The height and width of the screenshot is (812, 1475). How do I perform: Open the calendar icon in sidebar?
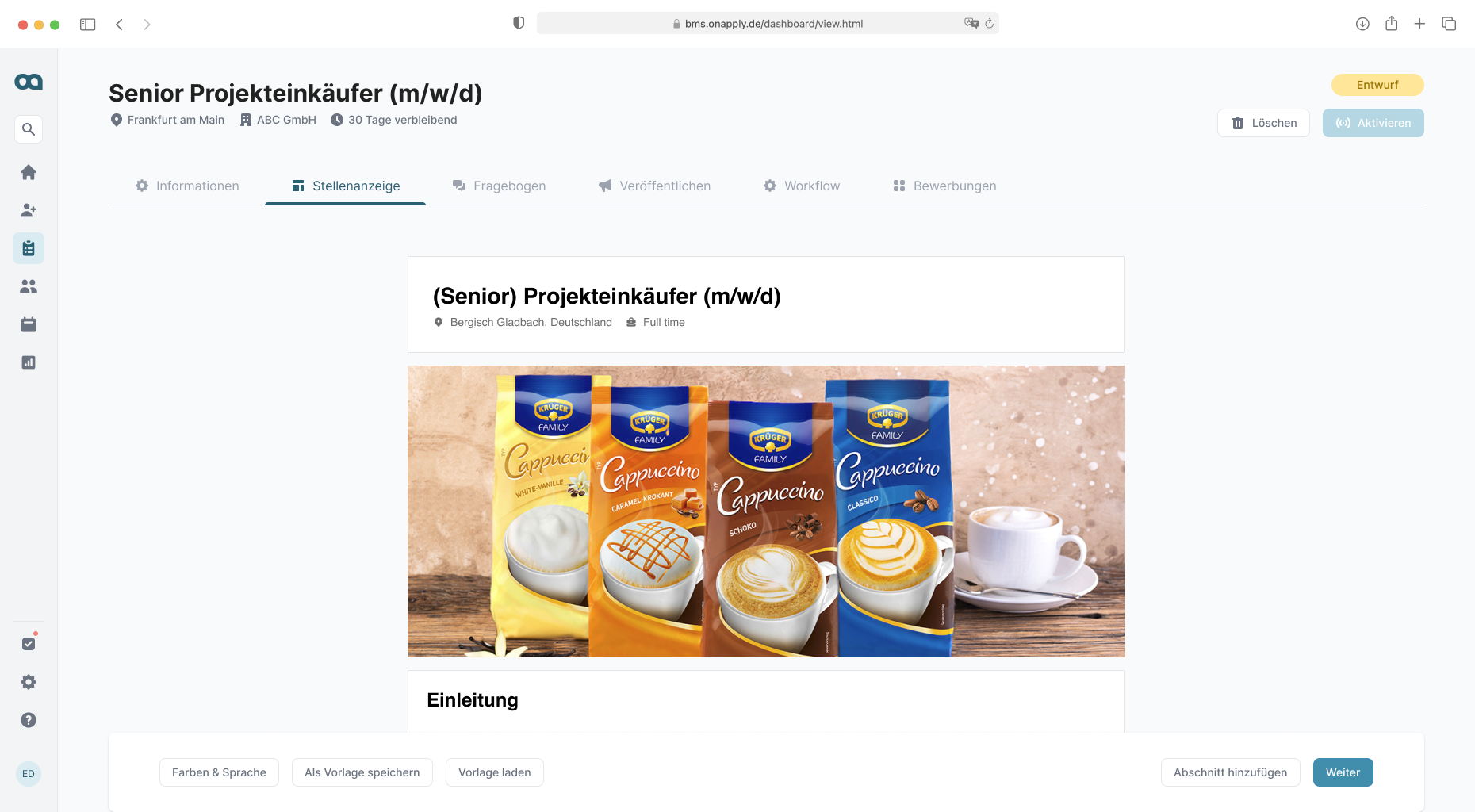(x=29, y=324)
